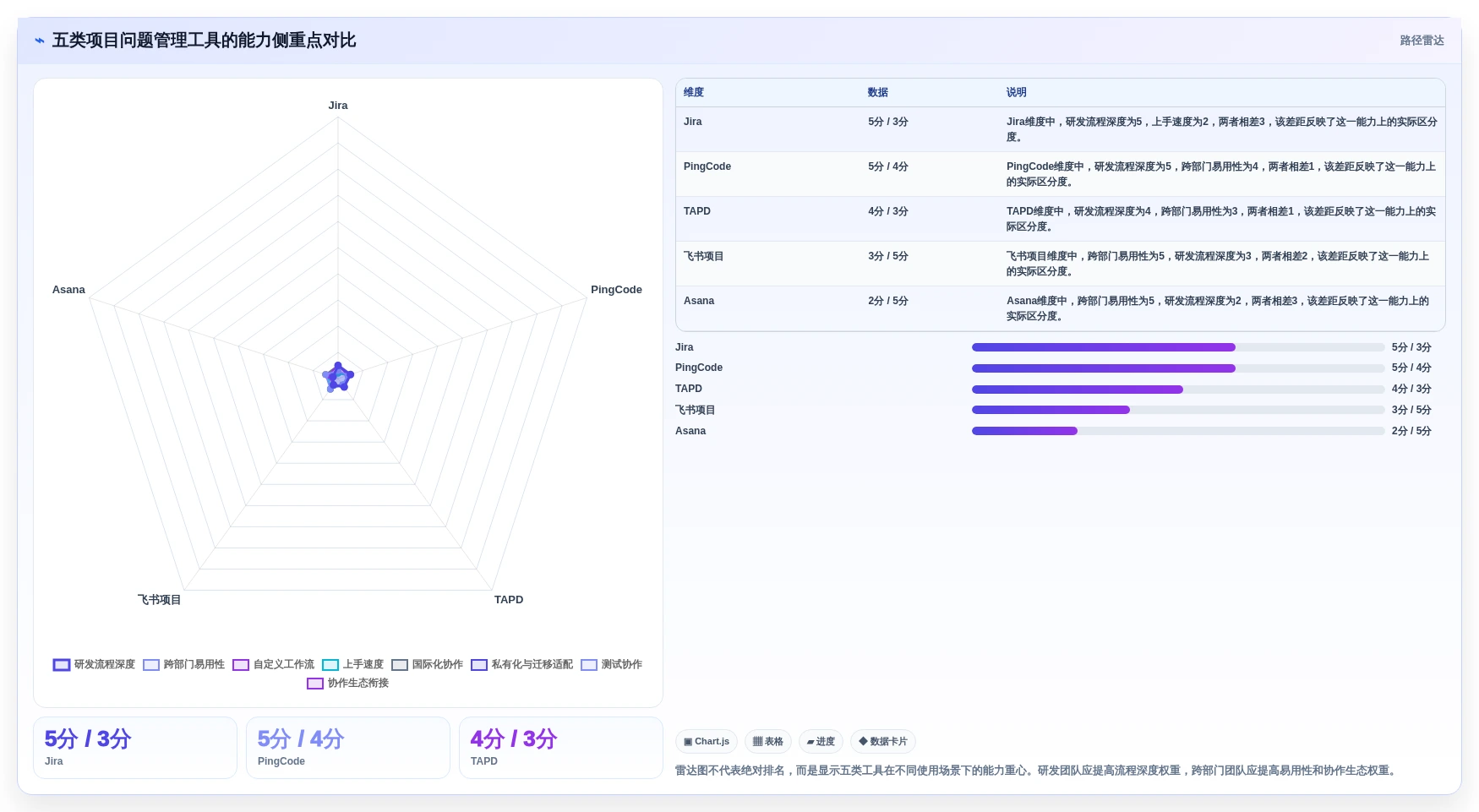Click the TAPD axis label on radar chart
Image resolution: width=1479 pixels, height=812 pixels.
point(509,600)
